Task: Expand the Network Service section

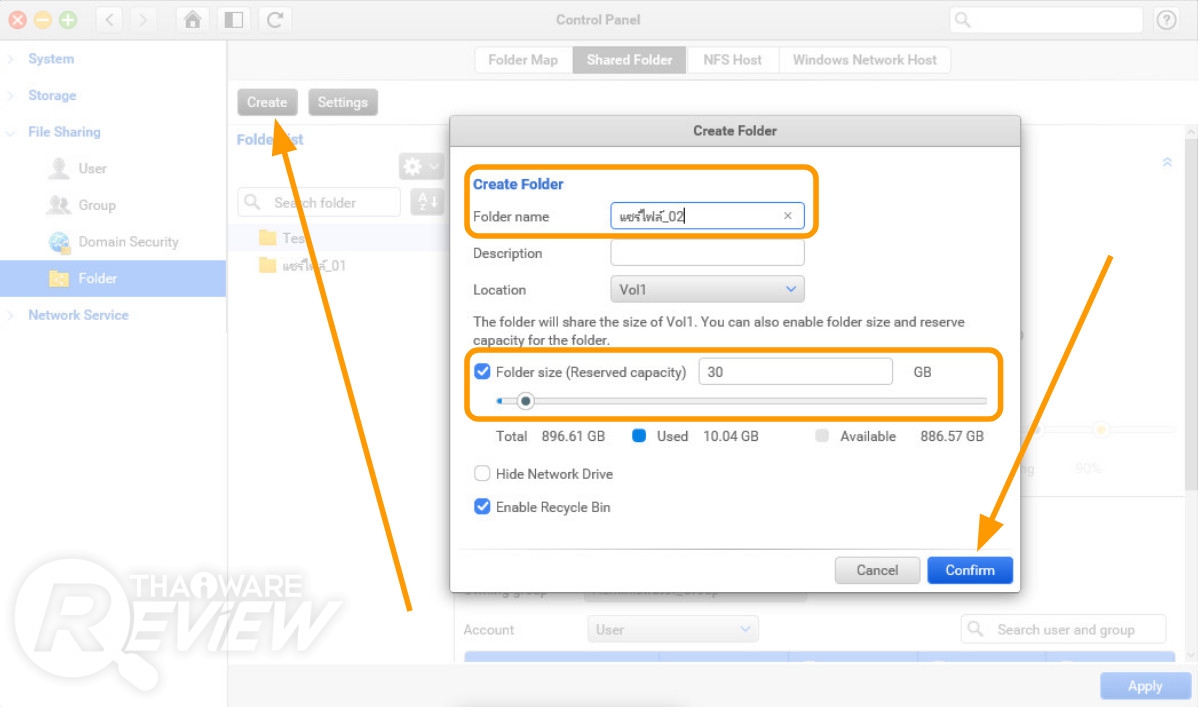Action: tap(11, 315)
